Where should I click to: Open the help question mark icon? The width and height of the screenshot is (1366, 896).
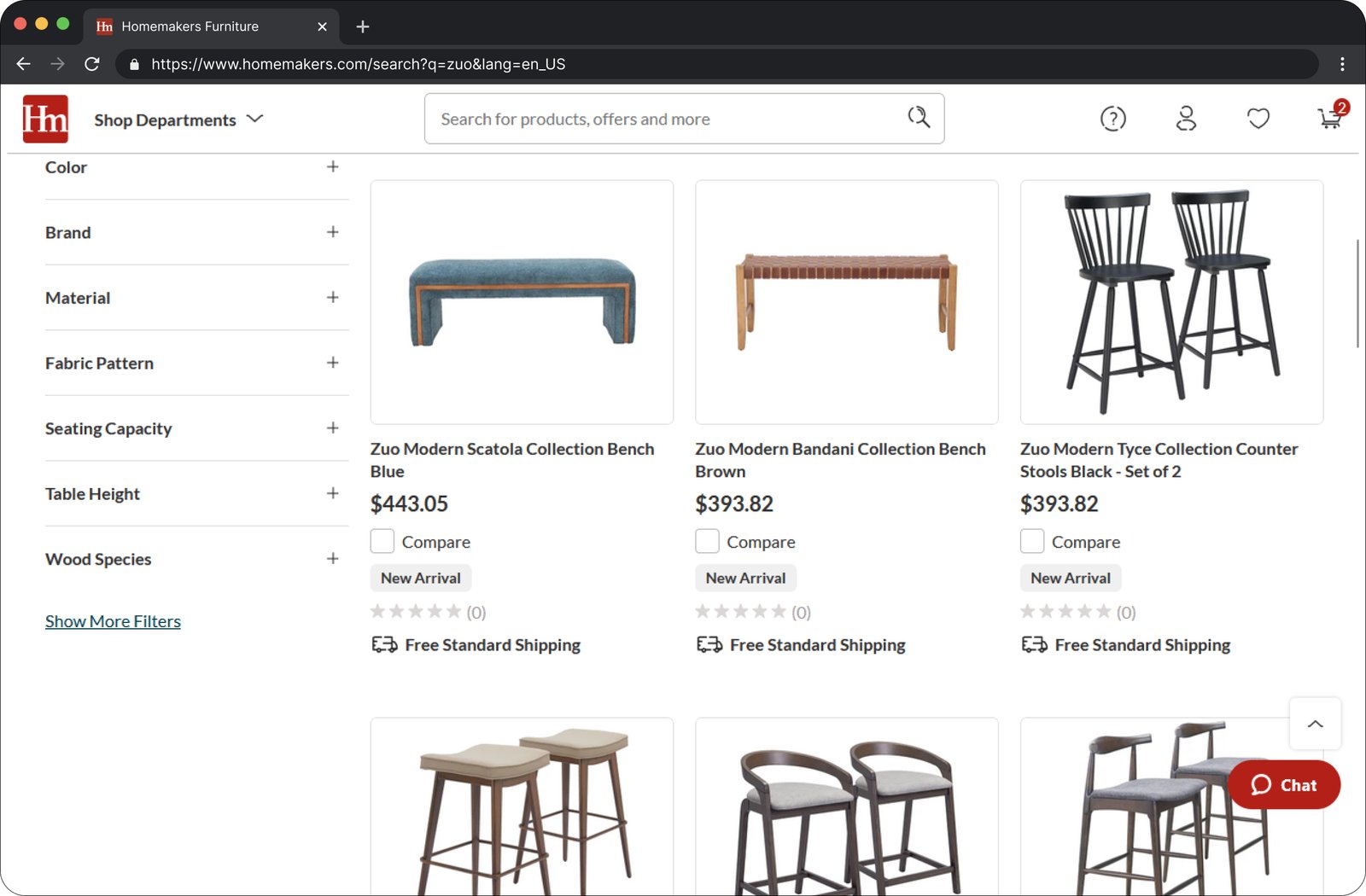tap(1113, 119)
